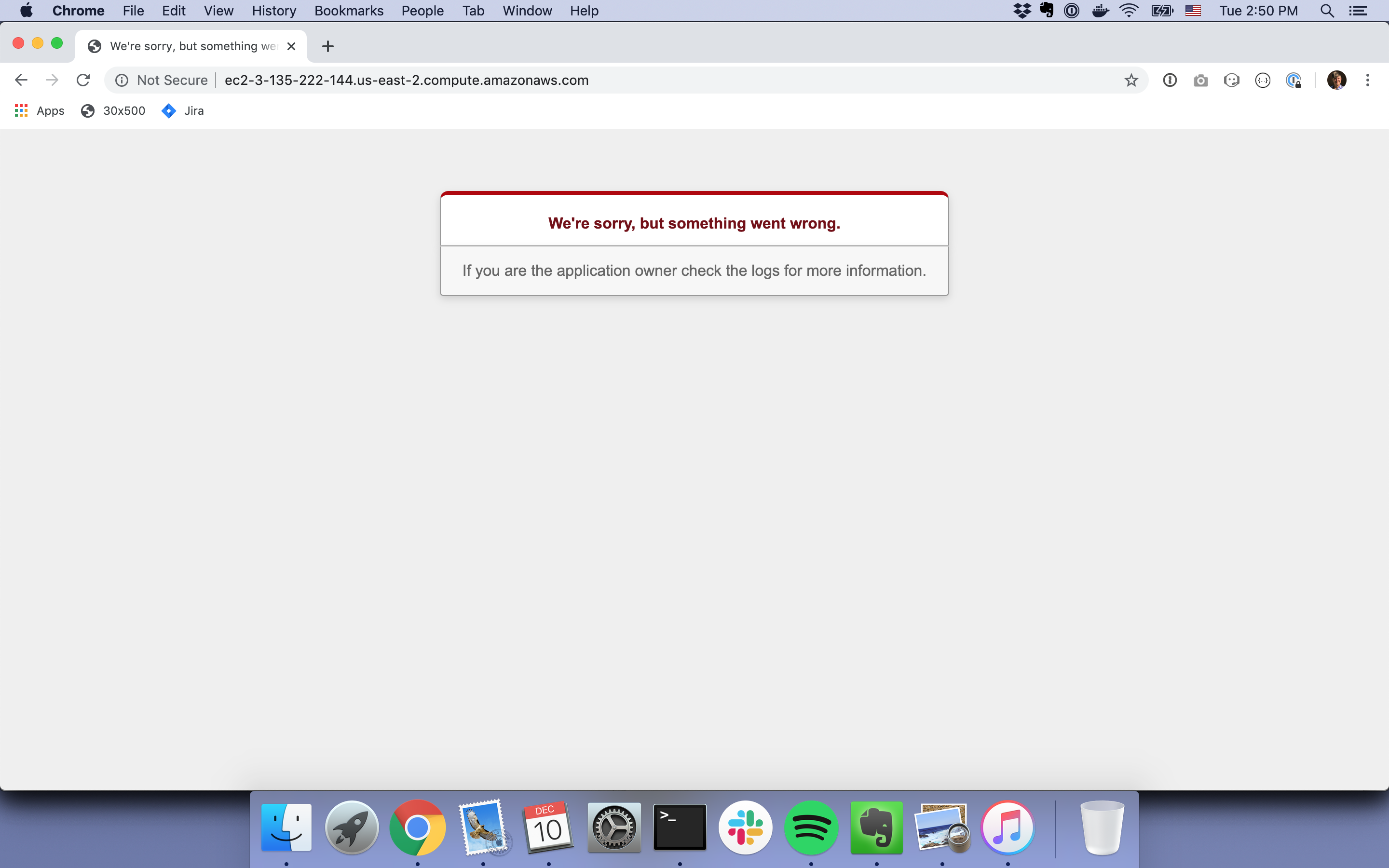Open Calendar showing DEC 10 in Dock
This screenshot has width=1389, height=868.
(549, 827)
